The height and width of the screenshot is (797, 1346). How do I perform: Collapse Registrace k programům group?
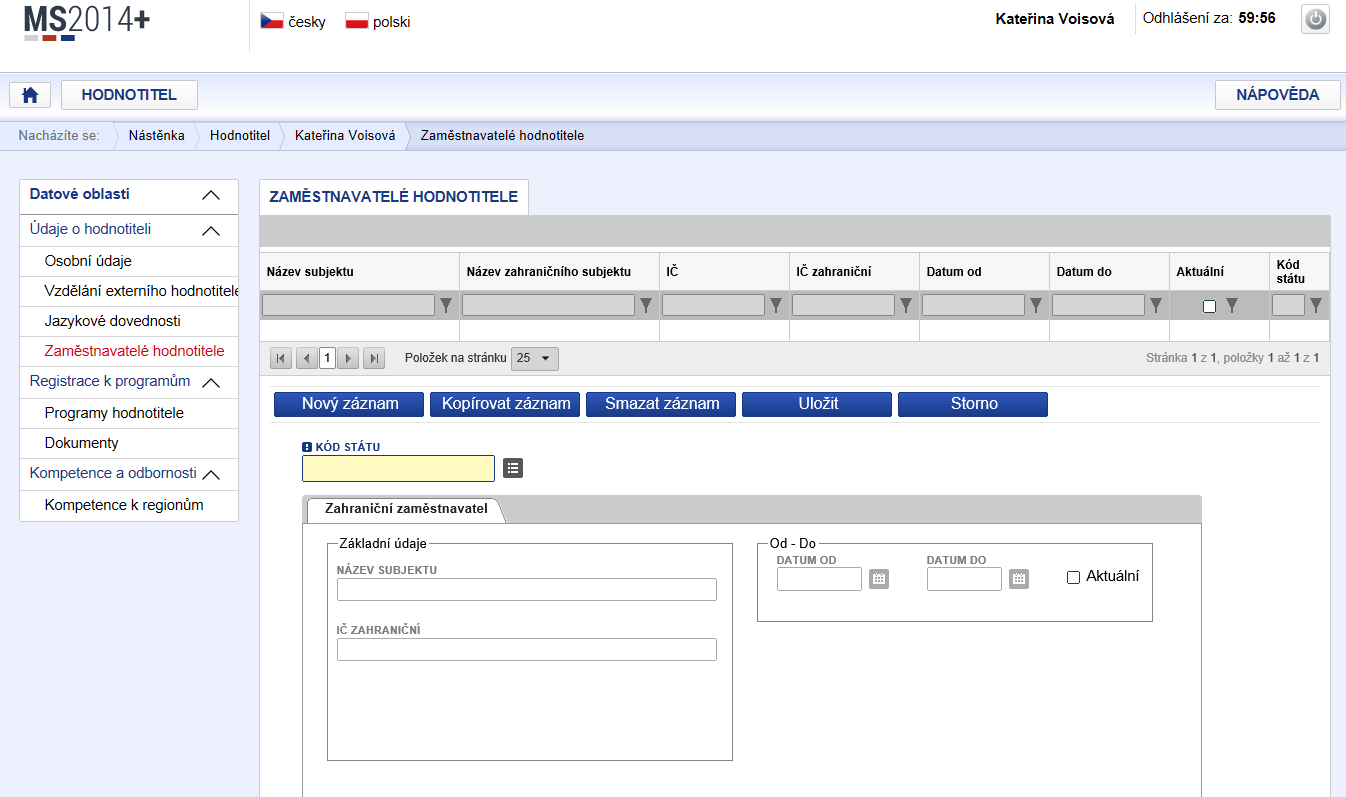(x=210, y=383)
